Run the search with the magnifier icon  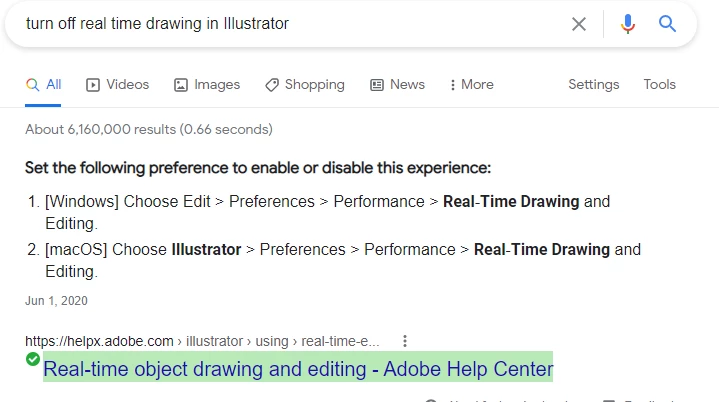pos(667,23)
